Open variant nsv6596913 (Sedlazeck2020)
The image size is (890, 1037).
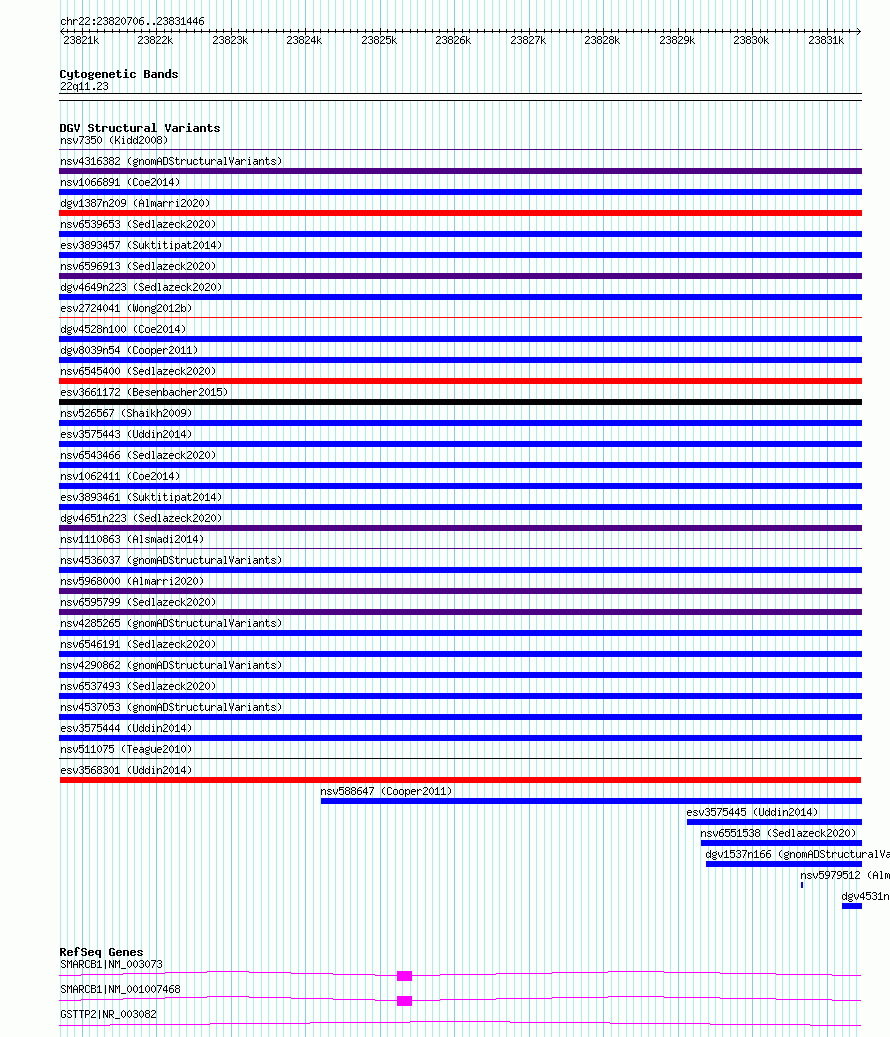coord(138,267)
